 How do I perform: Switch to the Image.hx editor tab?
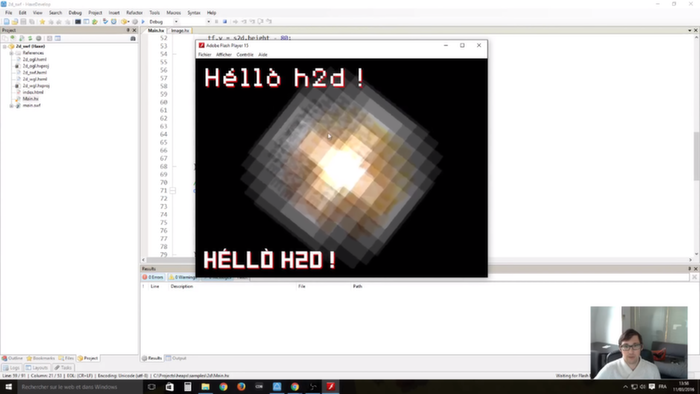tap(180, 30)
